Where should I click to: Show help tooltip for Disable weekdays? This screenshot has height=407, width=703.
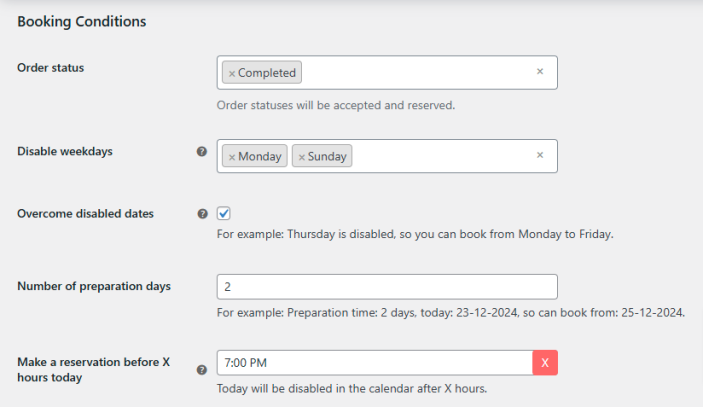pyautogui.click(x=202, y=152)
